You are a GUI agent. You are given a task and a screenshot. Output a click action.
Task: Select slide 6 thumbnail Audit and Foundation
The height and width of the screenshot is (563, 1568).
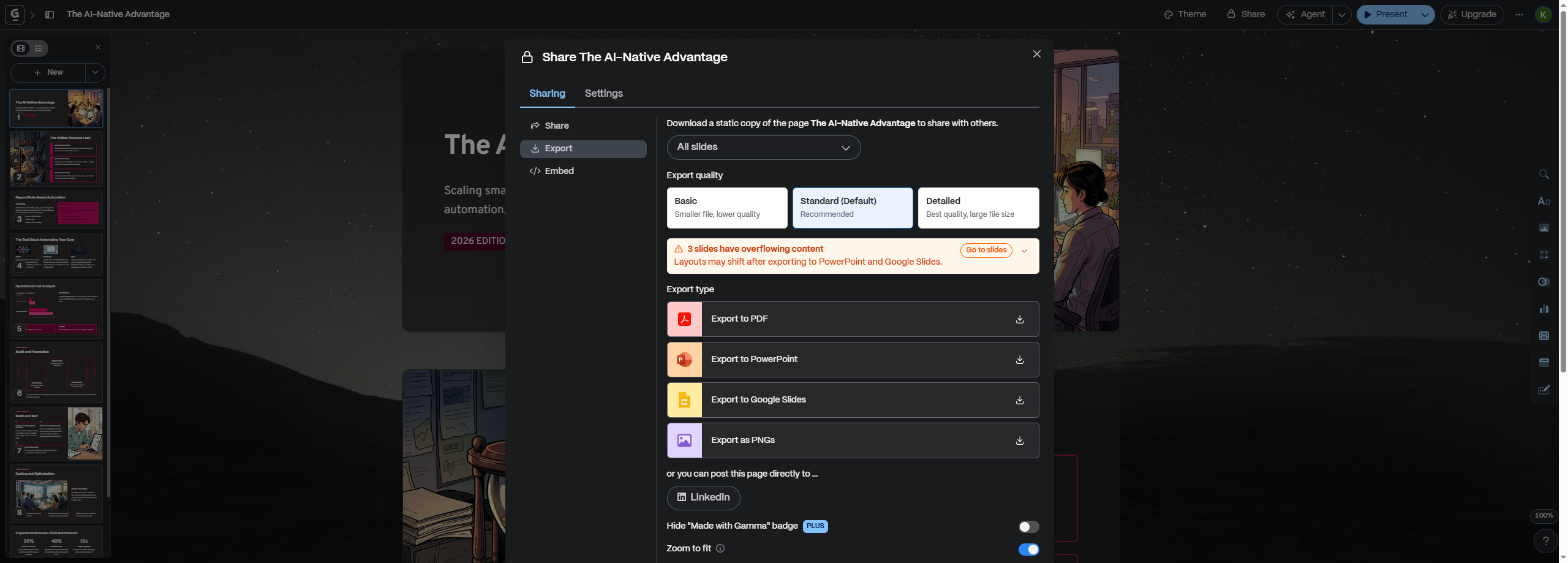click(56, 372)
